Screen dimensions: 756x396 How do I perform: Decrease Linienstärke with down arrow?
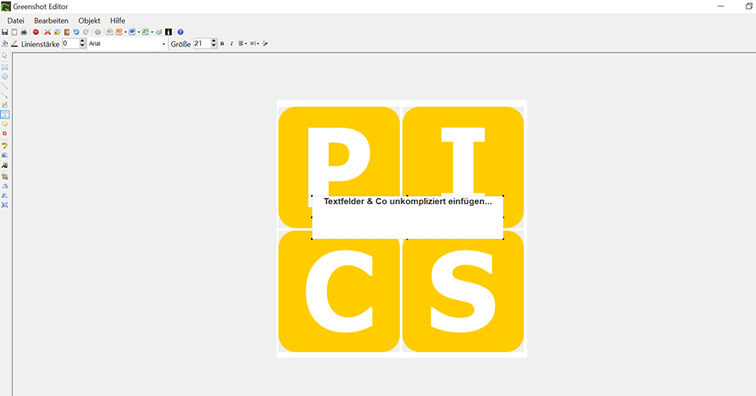pos(82,46)
